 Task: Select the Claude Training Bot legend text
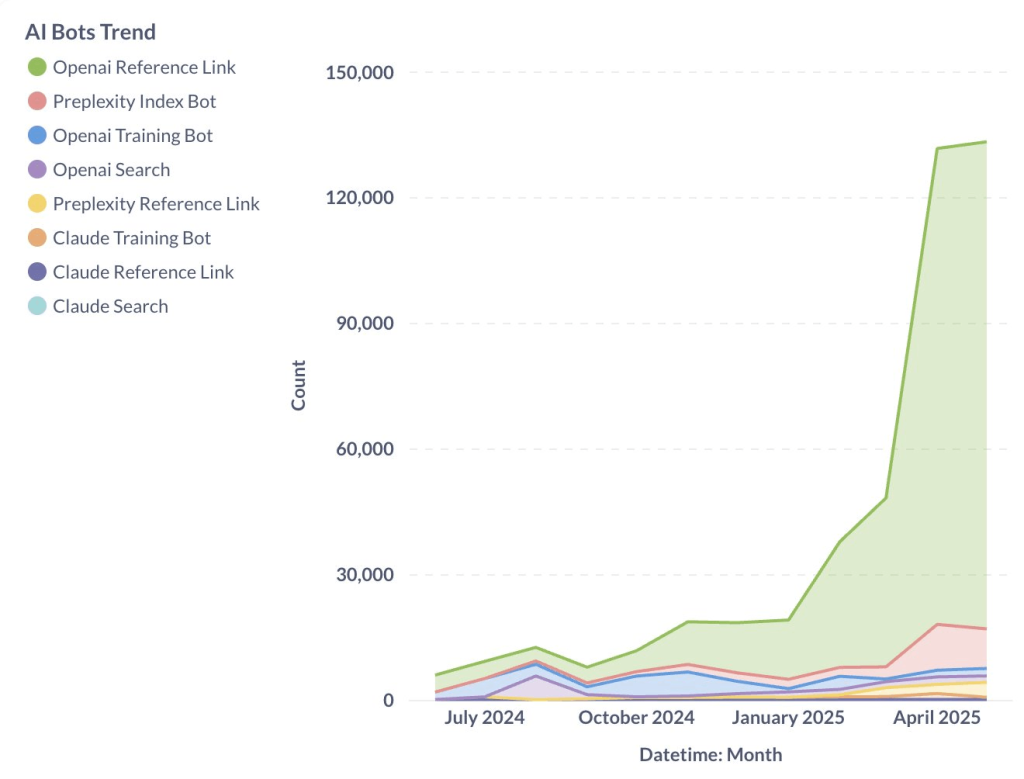(132, 238)
